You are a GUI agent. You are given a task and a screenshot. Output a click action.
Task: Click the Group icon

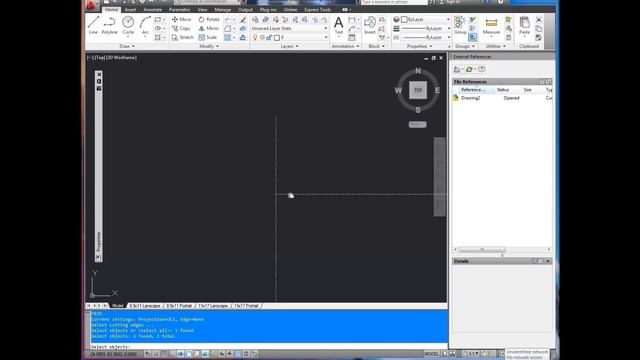click(460, 25)
